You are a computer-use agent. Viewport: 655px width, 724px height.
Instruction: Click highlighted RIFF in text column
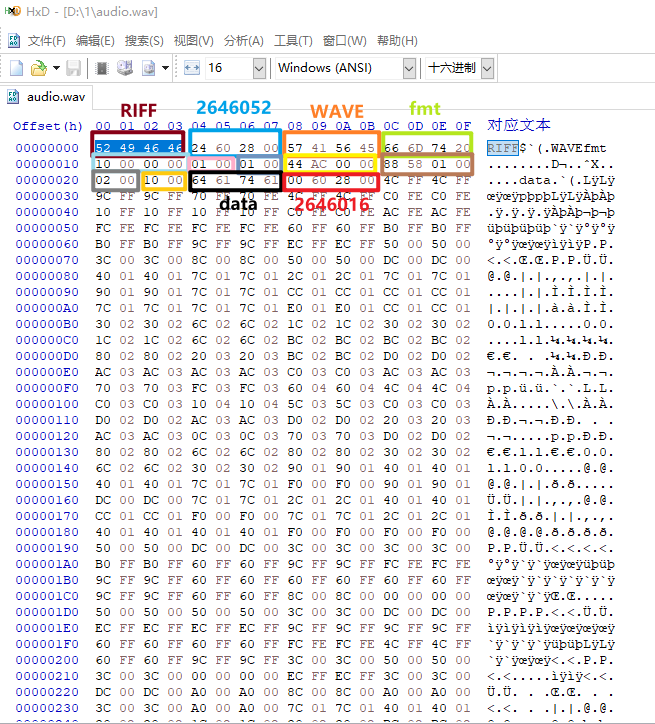point(503,148)
